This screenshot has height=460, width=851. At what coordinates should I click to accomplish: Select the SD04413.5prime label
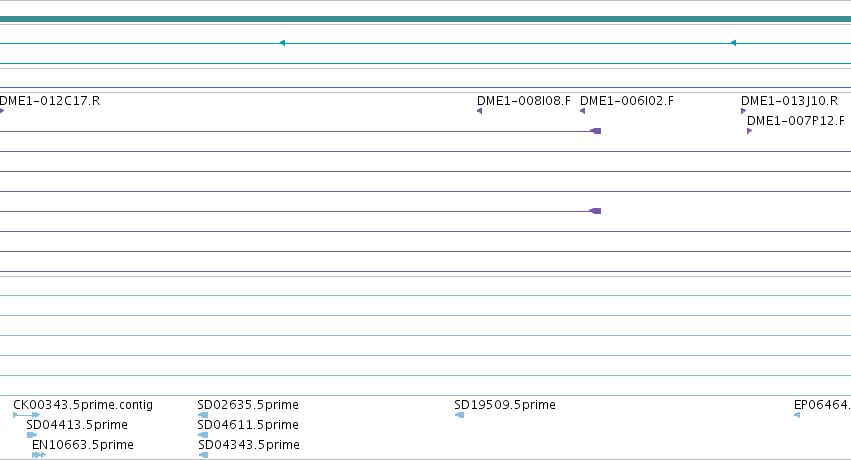[x=77, y=425]
